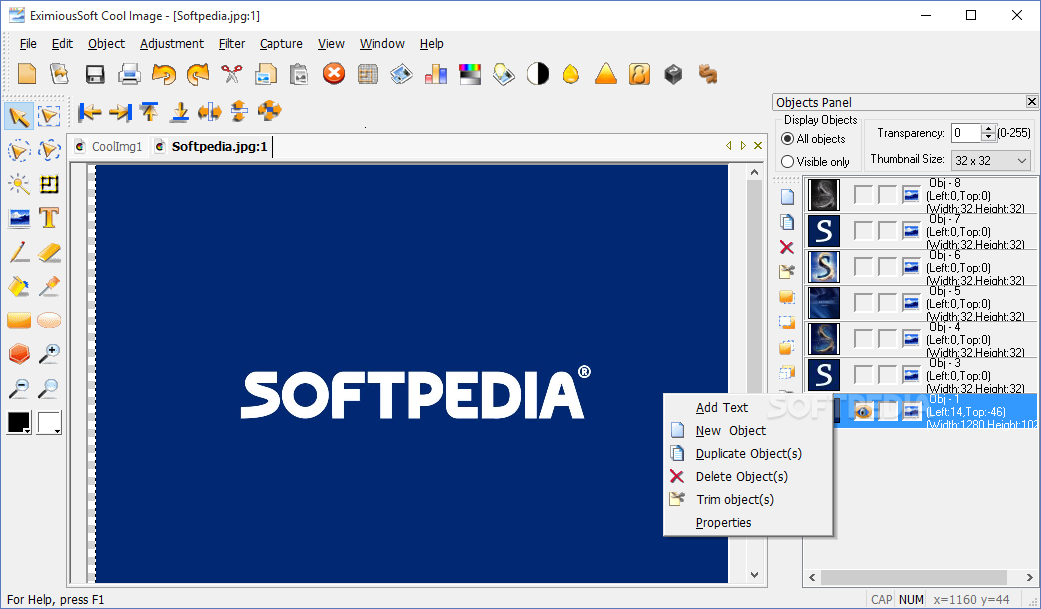Select the Text 'T' tool
Screen dimensions: 1041x609
pos(49,218)
